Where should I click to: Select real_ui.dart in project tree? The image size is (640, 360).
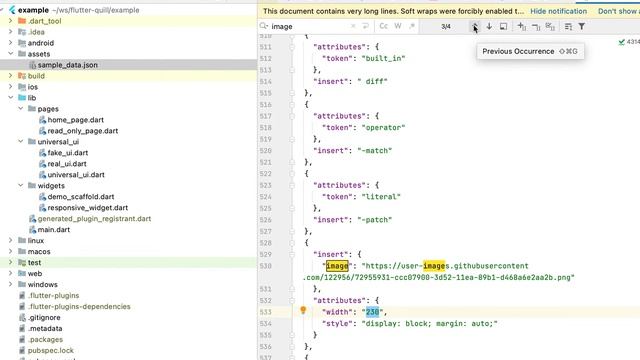(x=67, y=164)
